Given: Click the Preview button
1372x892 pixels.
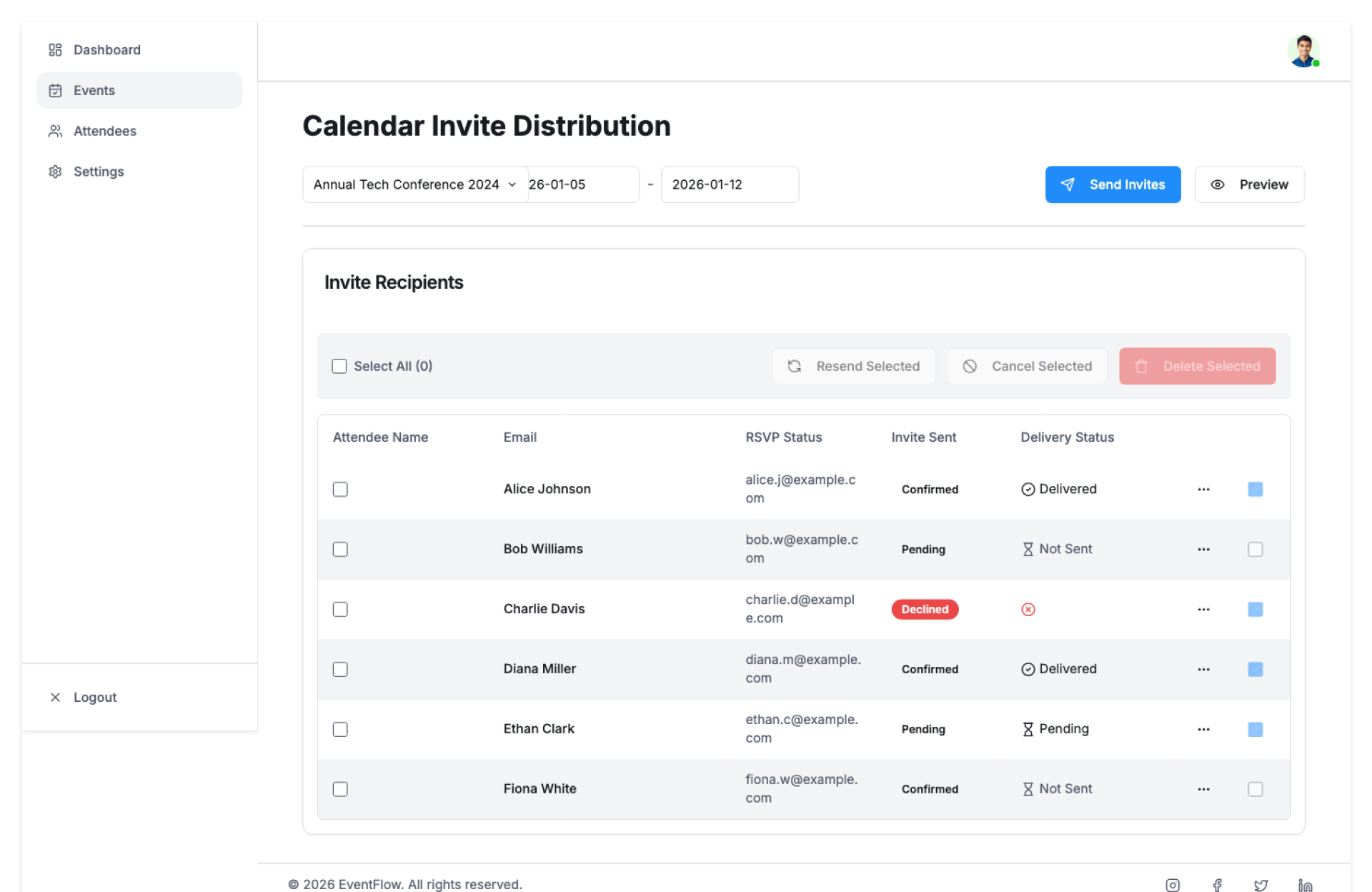Looking at the screenshot, I should point(1249,184).
